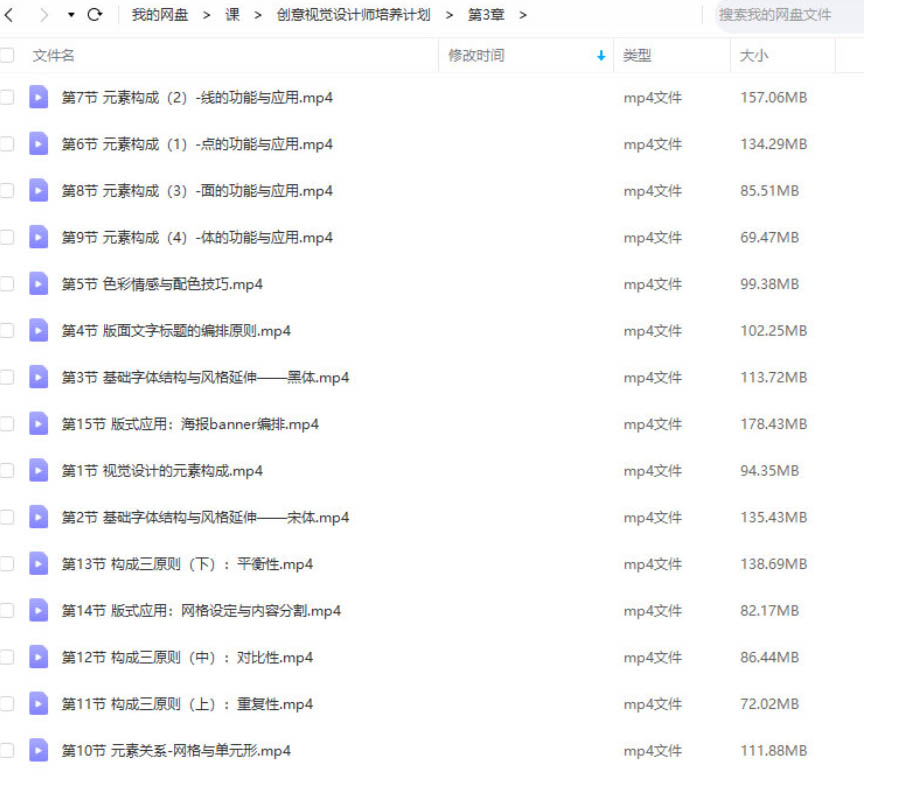Click video icon of 第14节 网格设定与内容分割

point(38,610)
